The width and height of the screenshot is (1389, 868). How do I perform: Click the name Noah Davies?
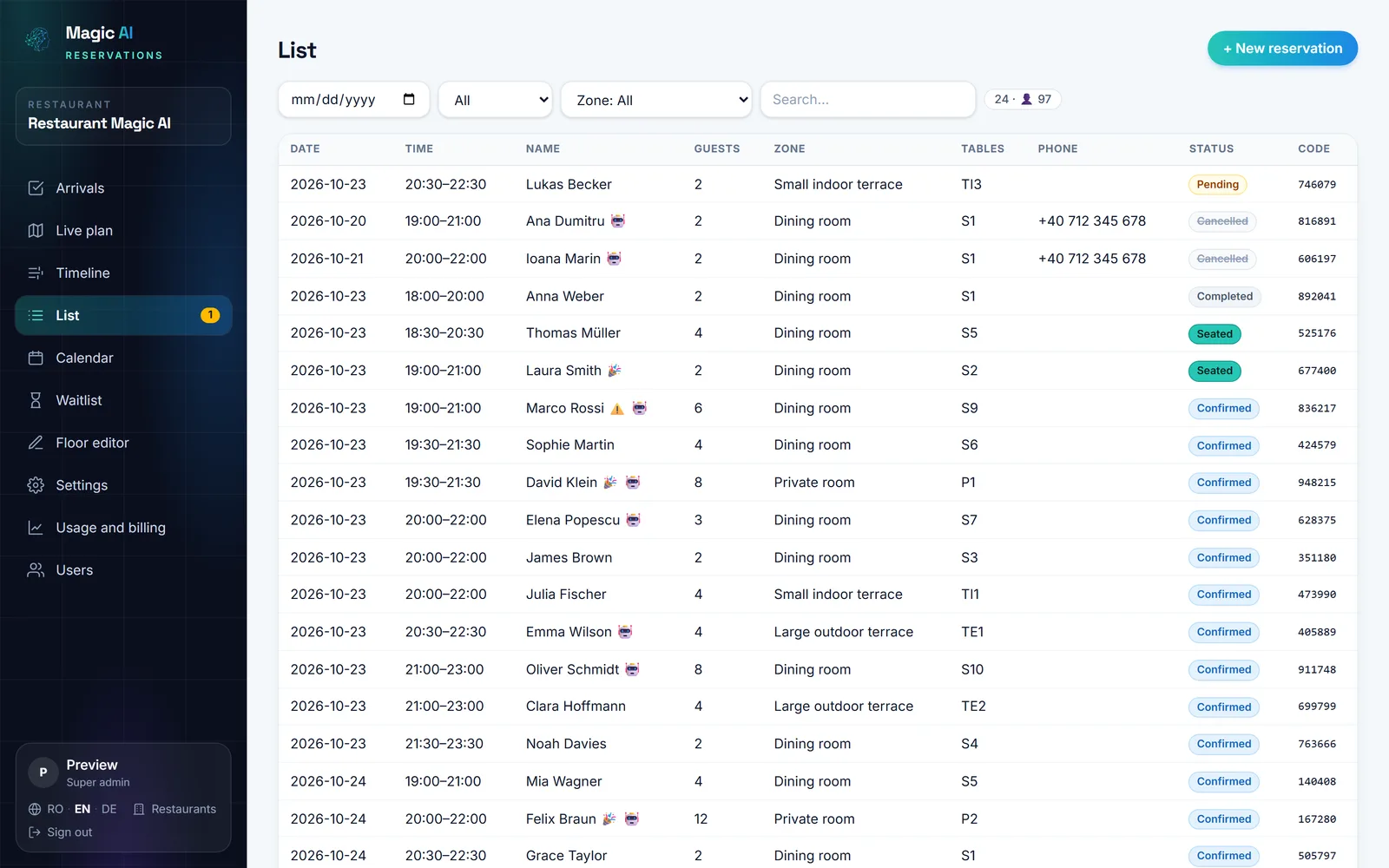pos(566,744)
